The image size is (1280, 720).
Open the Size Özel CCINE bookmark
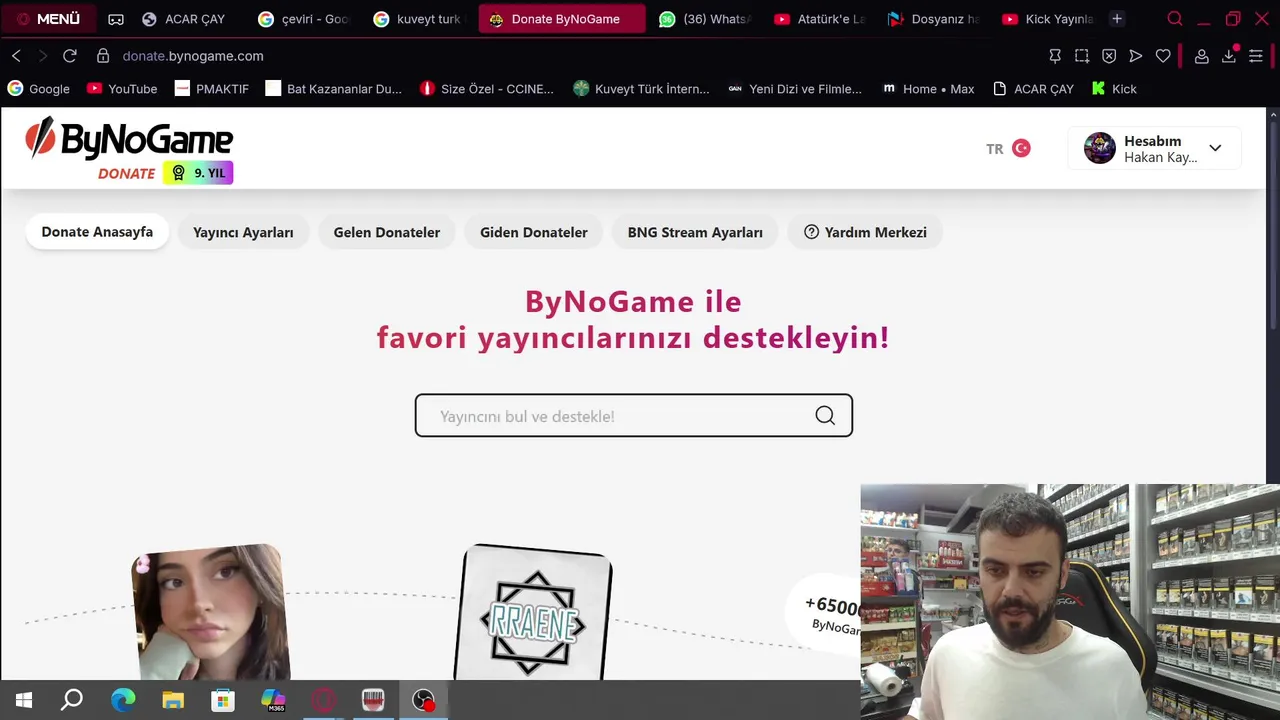(487, 89)
